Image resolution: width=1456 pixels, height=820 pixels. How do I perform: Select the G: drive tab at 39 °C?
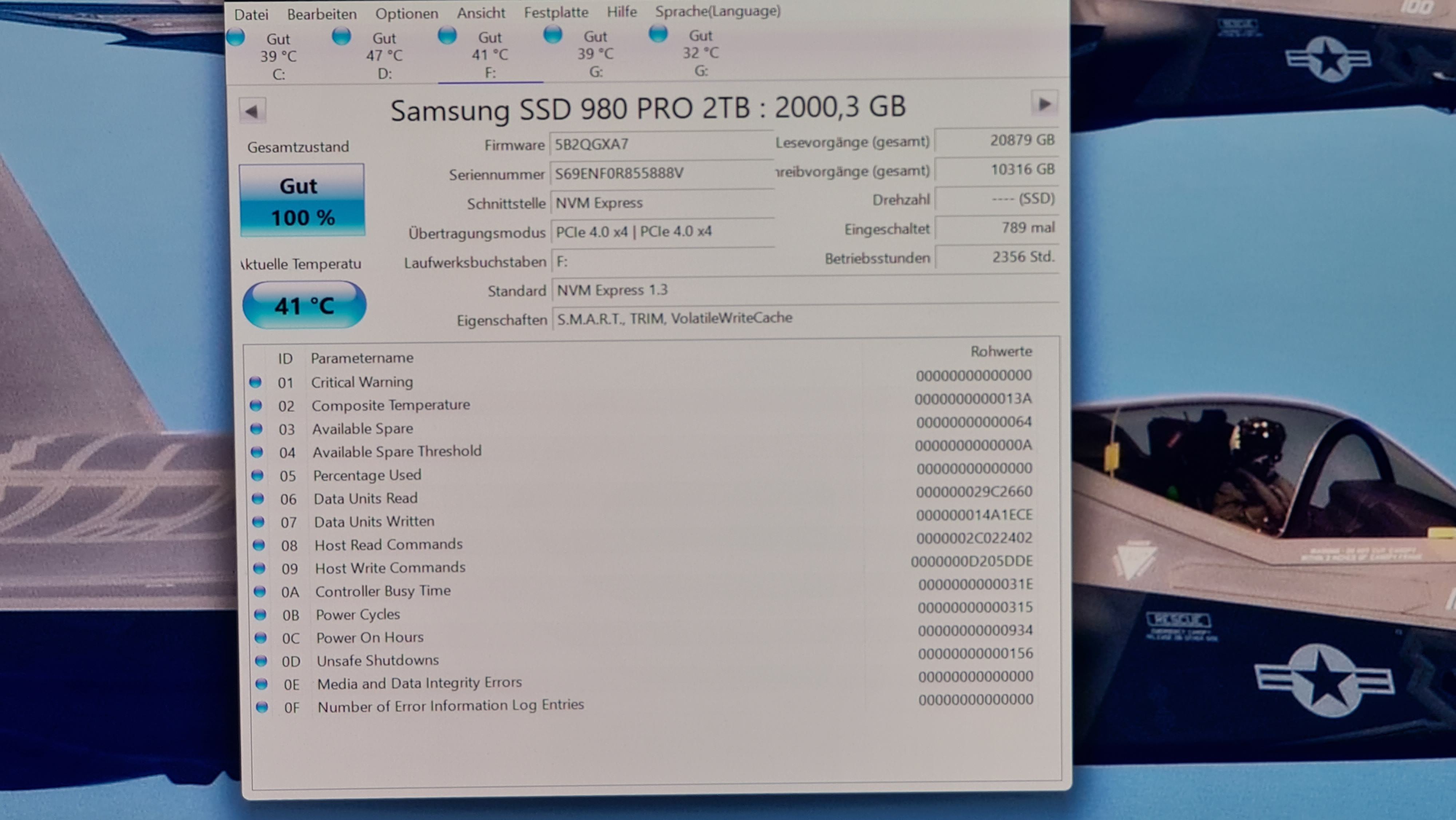[x=595, y=54]
